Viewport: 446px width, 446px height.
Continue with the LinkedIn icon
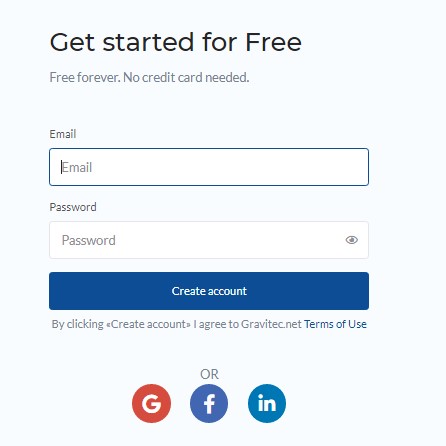coord(267,403)
